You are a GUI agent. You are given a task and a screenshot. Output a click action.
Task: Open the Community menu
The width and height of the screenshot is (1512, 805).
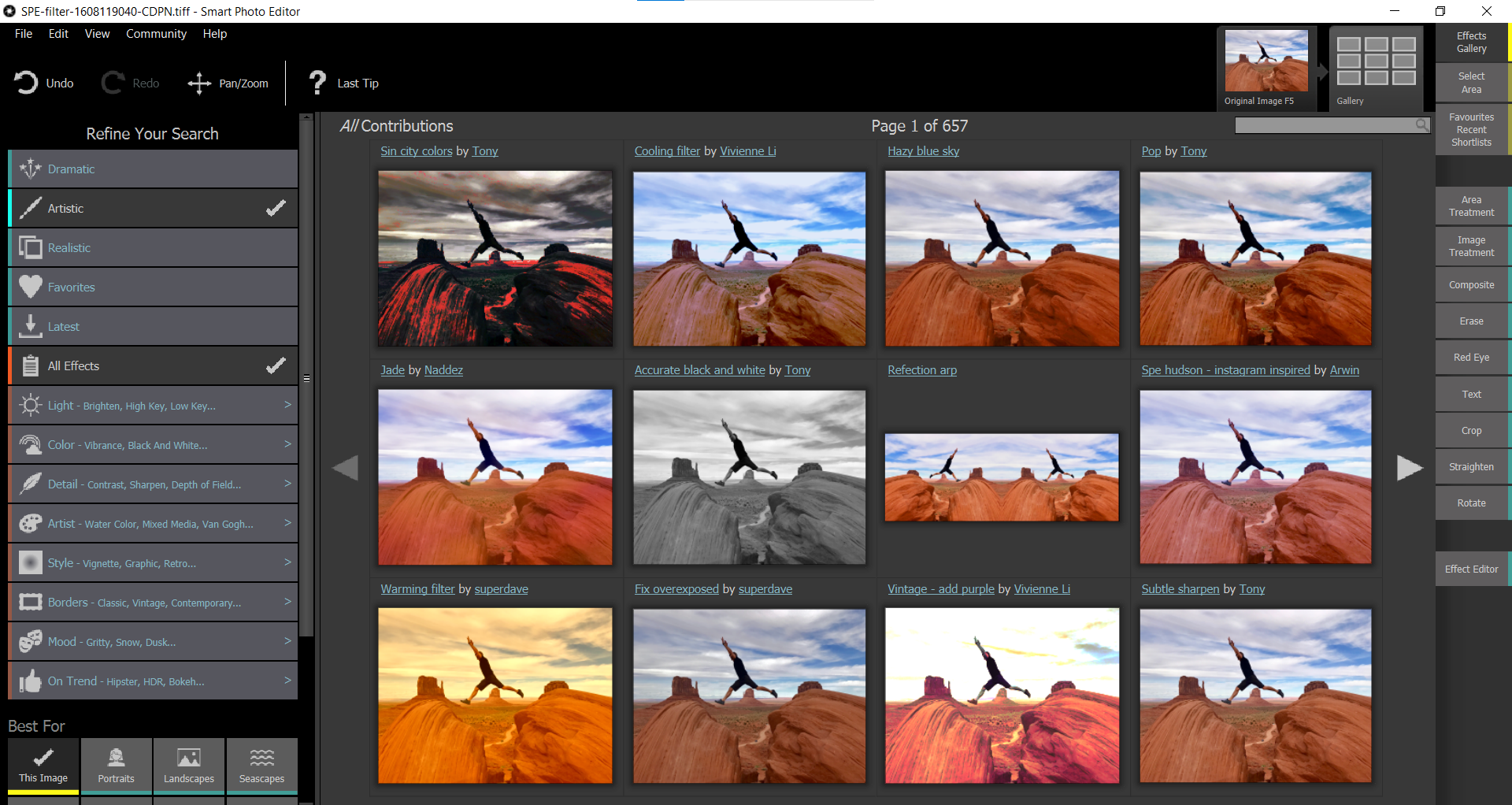pyautogui.click(x=156, y=34)
